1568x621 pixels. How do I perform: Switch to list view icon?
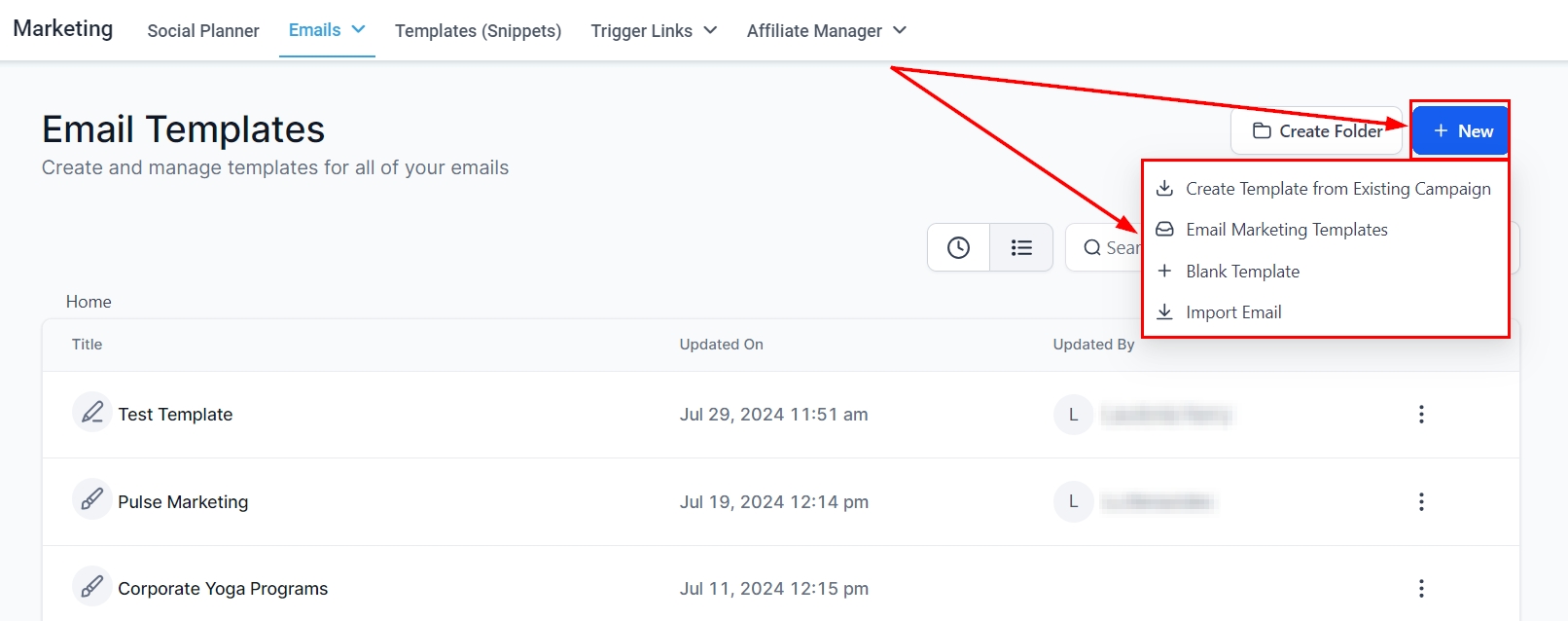tap(1021, 248)
